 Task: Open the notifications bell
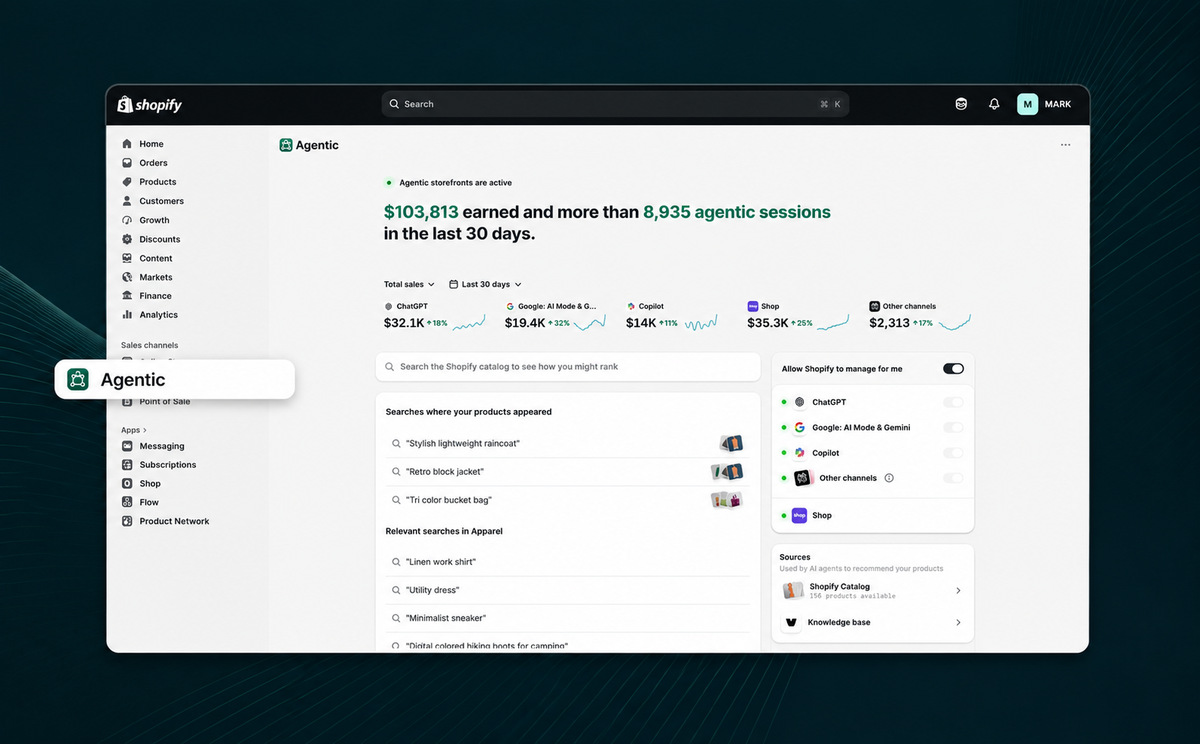[x=994, y=104]
